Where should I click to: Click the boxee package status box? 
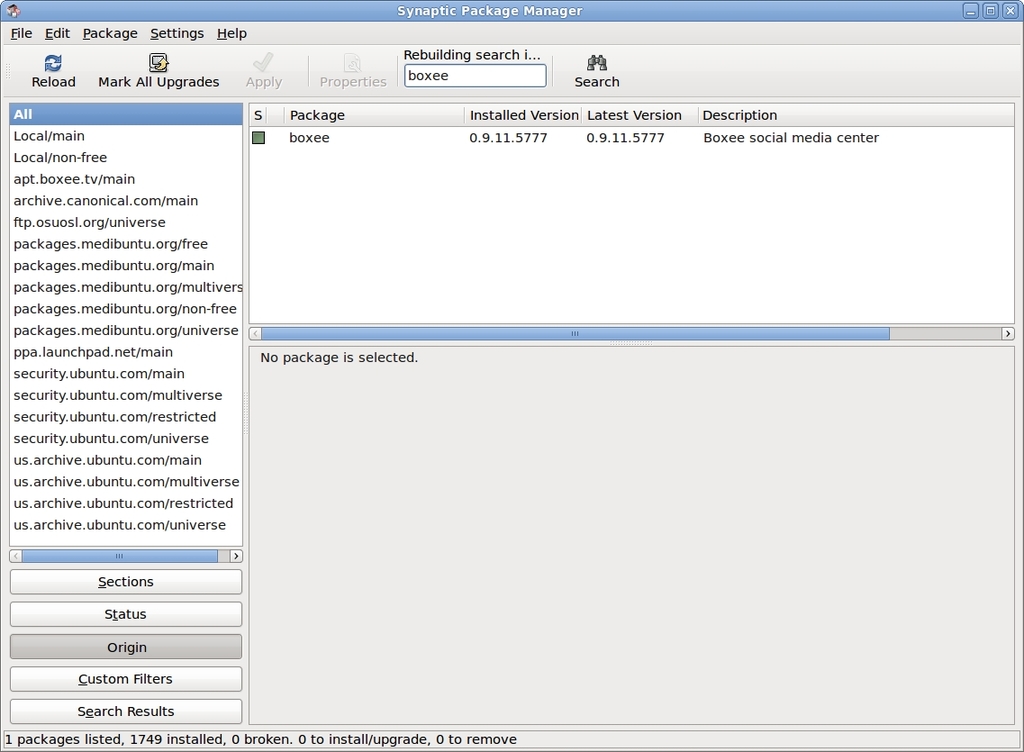click(x=259, y=138)
